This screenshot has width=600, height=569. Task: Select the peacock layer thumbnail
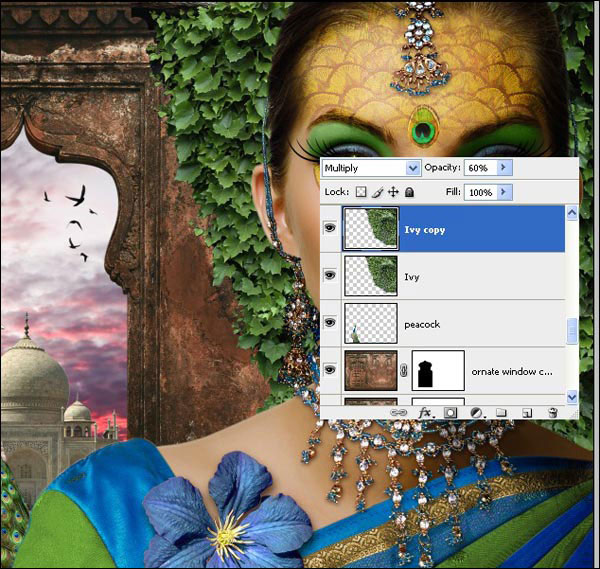click(x=371, y=323)
